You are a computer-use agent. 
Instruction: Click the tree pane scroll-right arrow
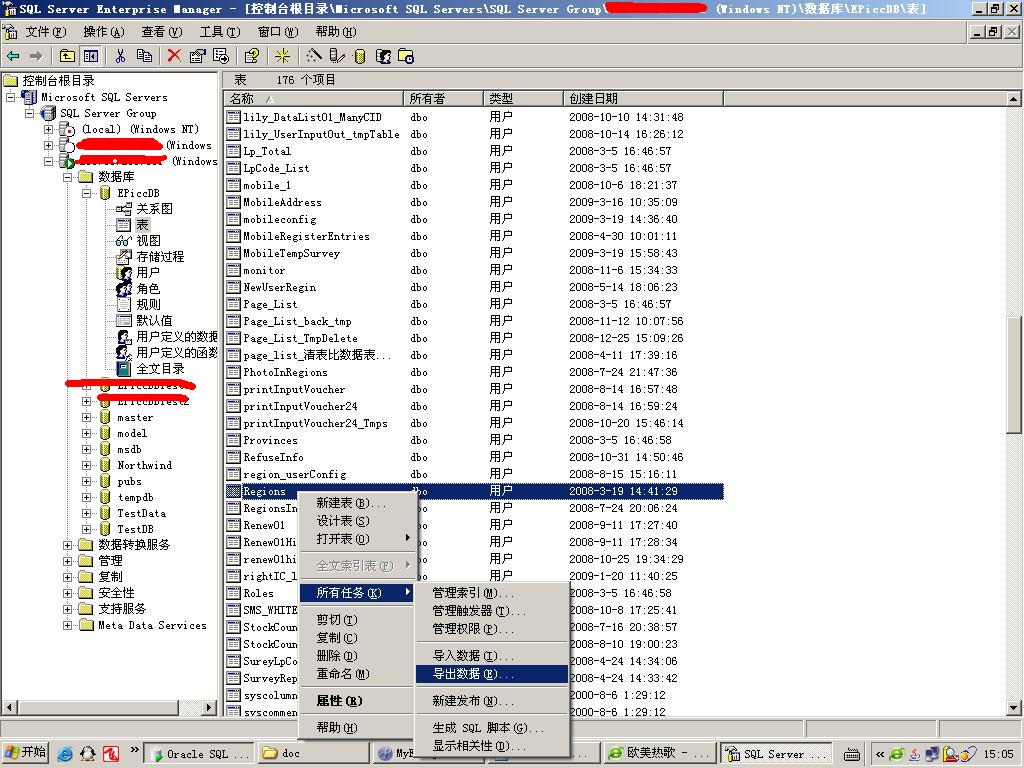coord(209,708)
